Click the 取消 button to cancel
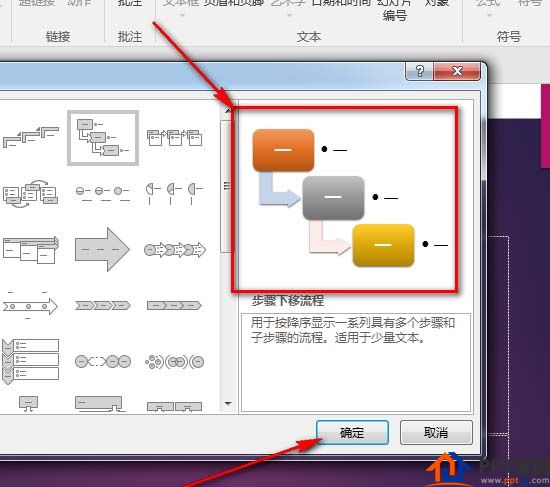Viewport: 550px width, 487px height. [436, 433]
